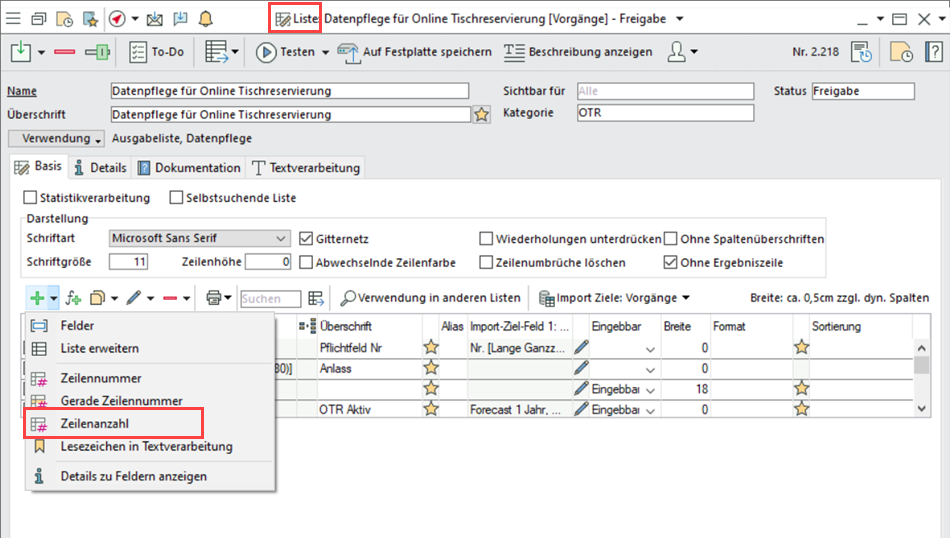Open the Schriftart font dropdown
This screenshot has height=538, width=950.
pyautogui.click(x=199, y=239)
